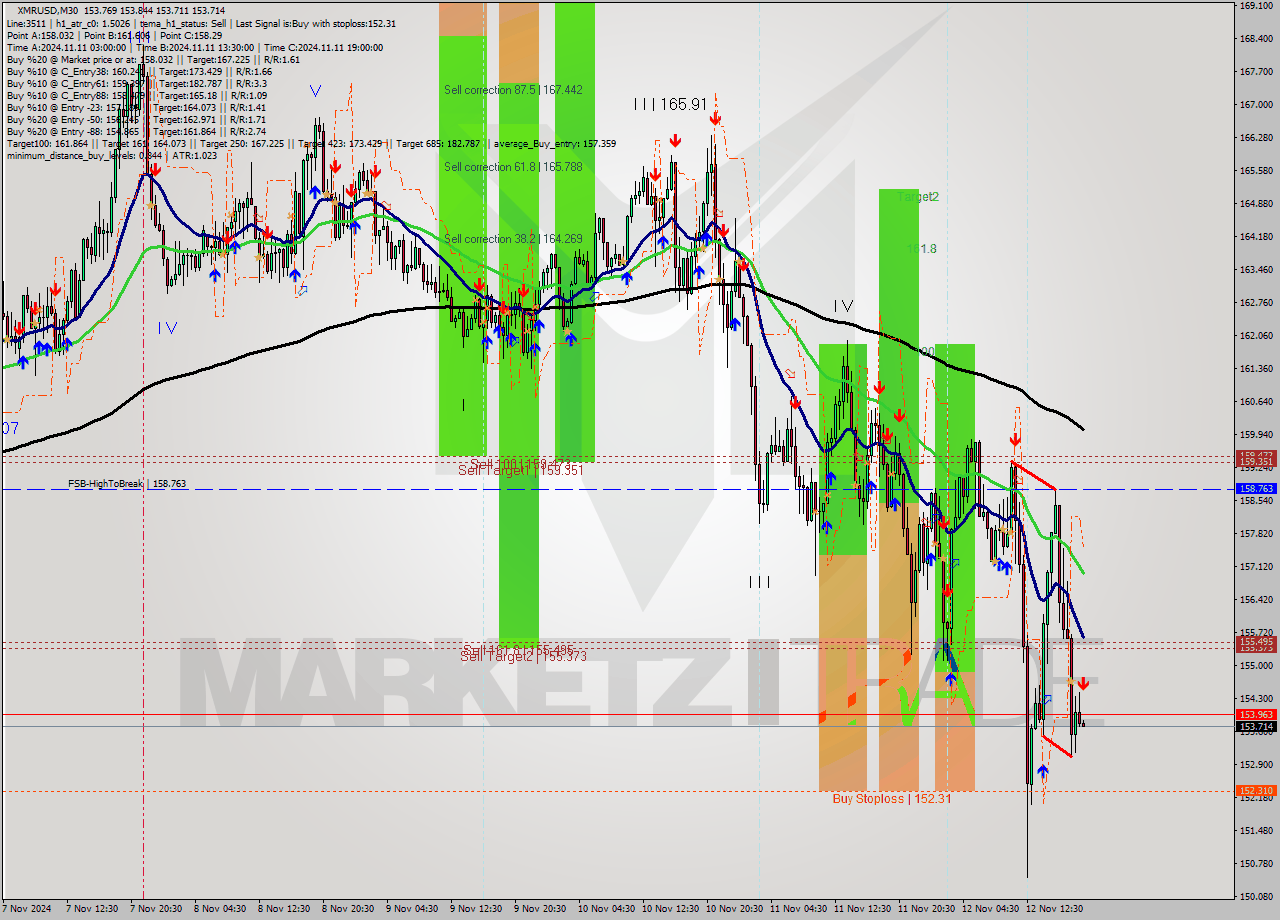Viewport: 1280px width, 920px height.
Task: Select the 'Point A:158.032' value
Action: [40, 35]
